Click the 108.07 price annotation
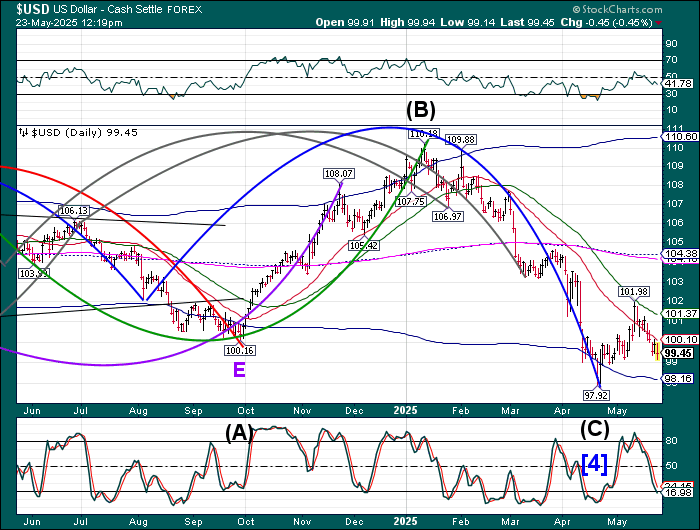700x530 pixels. pos(339,173)
